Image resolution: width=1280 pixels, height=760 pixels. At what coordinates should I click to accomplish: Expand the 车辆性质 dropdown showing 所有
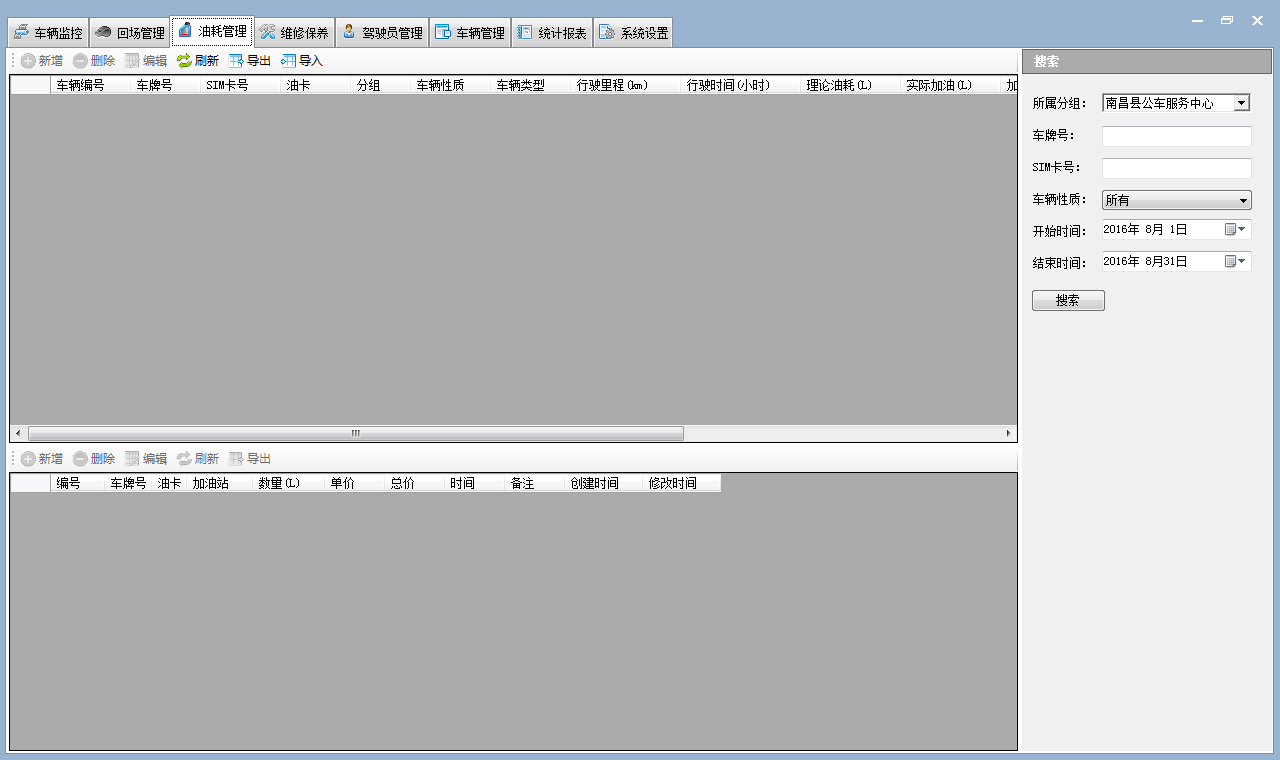coord(1243,200)
